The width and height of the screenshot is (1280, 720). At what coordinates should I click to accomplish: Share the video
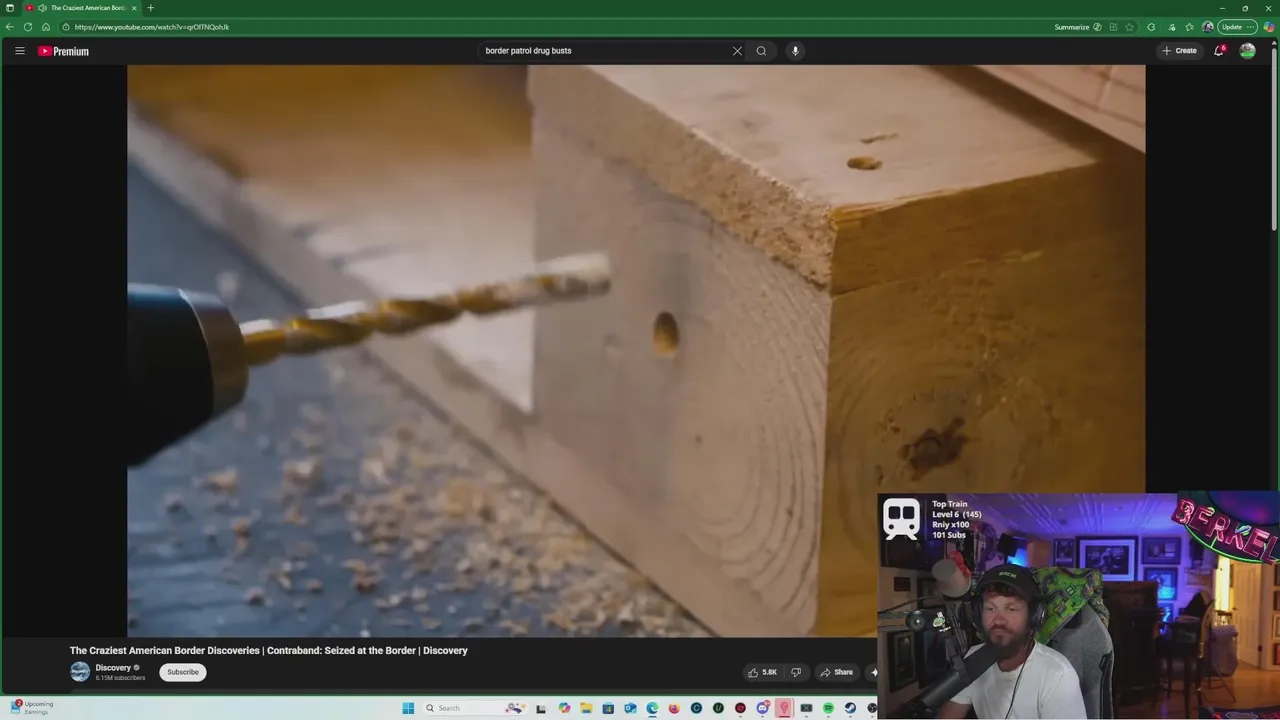[836, 672]
